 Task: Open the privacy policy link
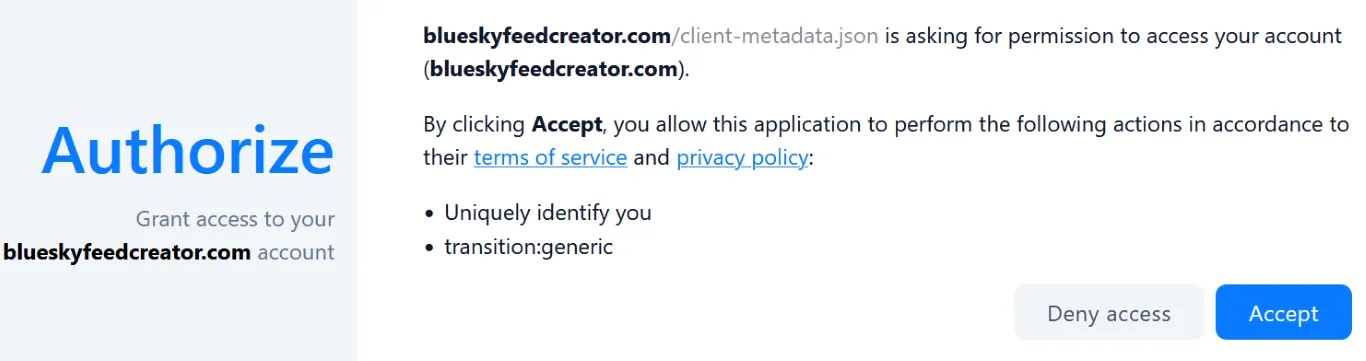(742, 158)
